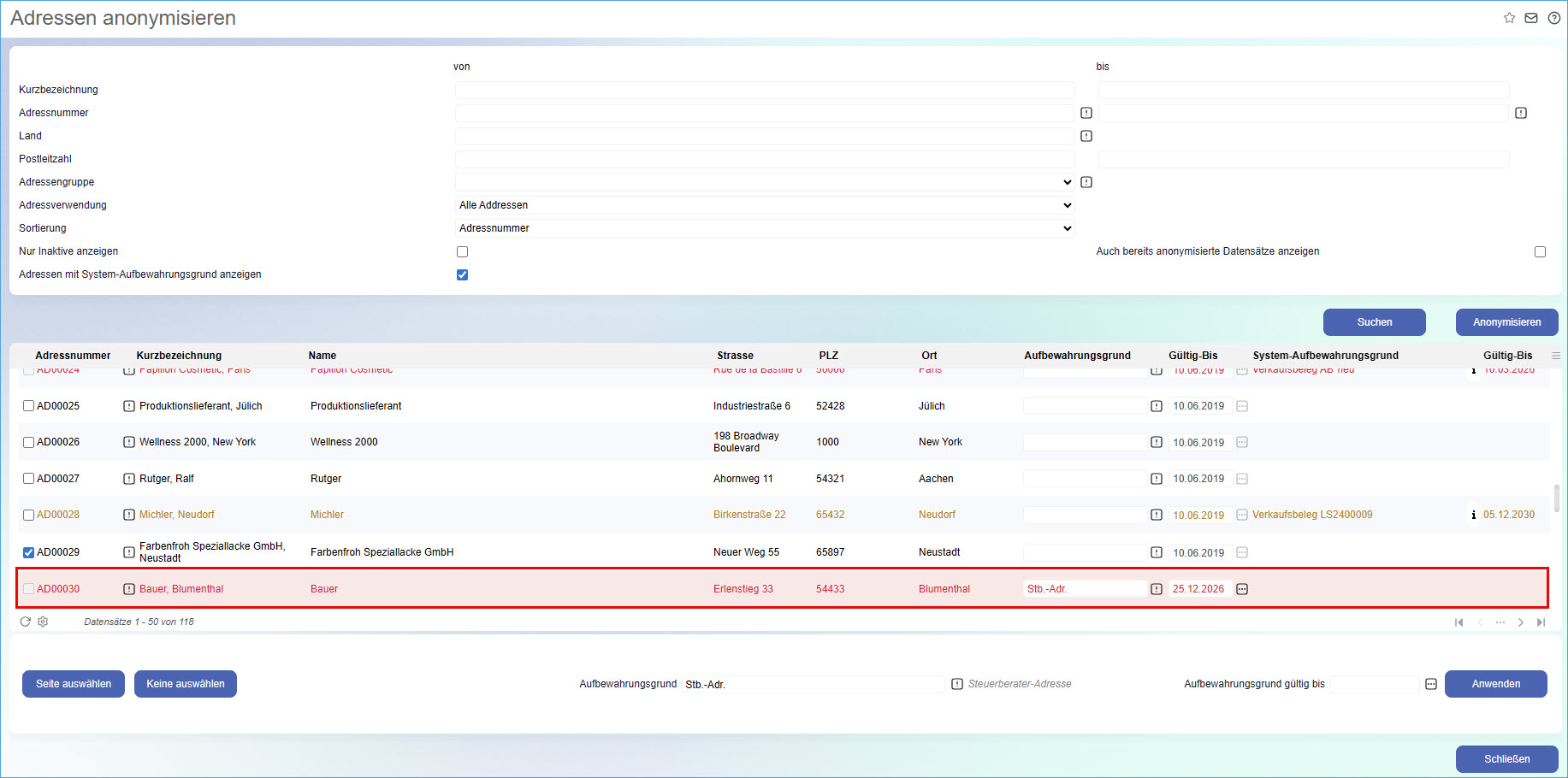Click info icon in Michler row
This screenshot has width=1568, height=778.
click(x=1473, y=515)
